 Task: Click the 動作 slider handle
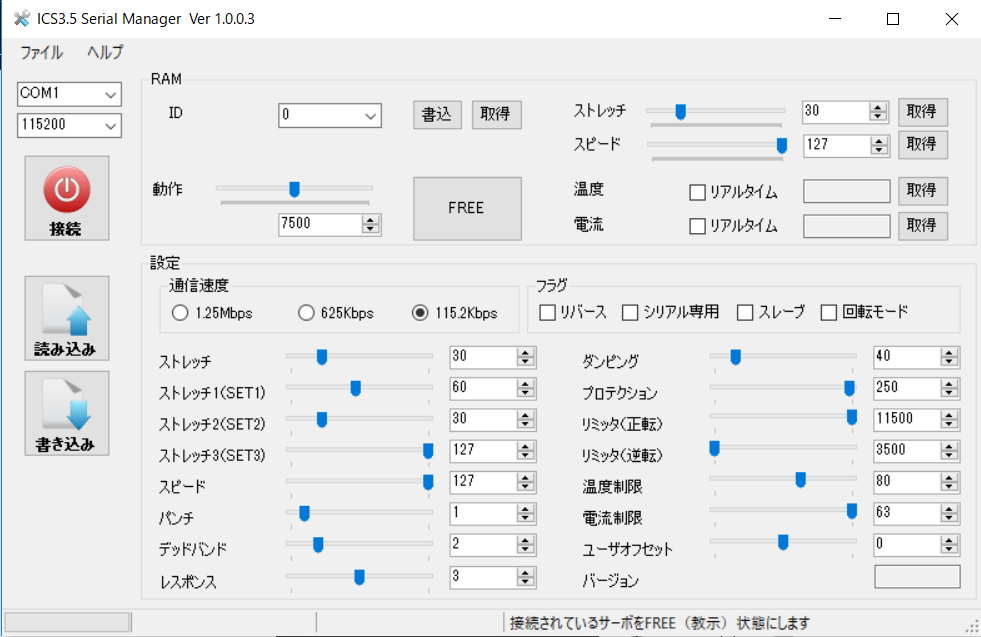(294, 189)
